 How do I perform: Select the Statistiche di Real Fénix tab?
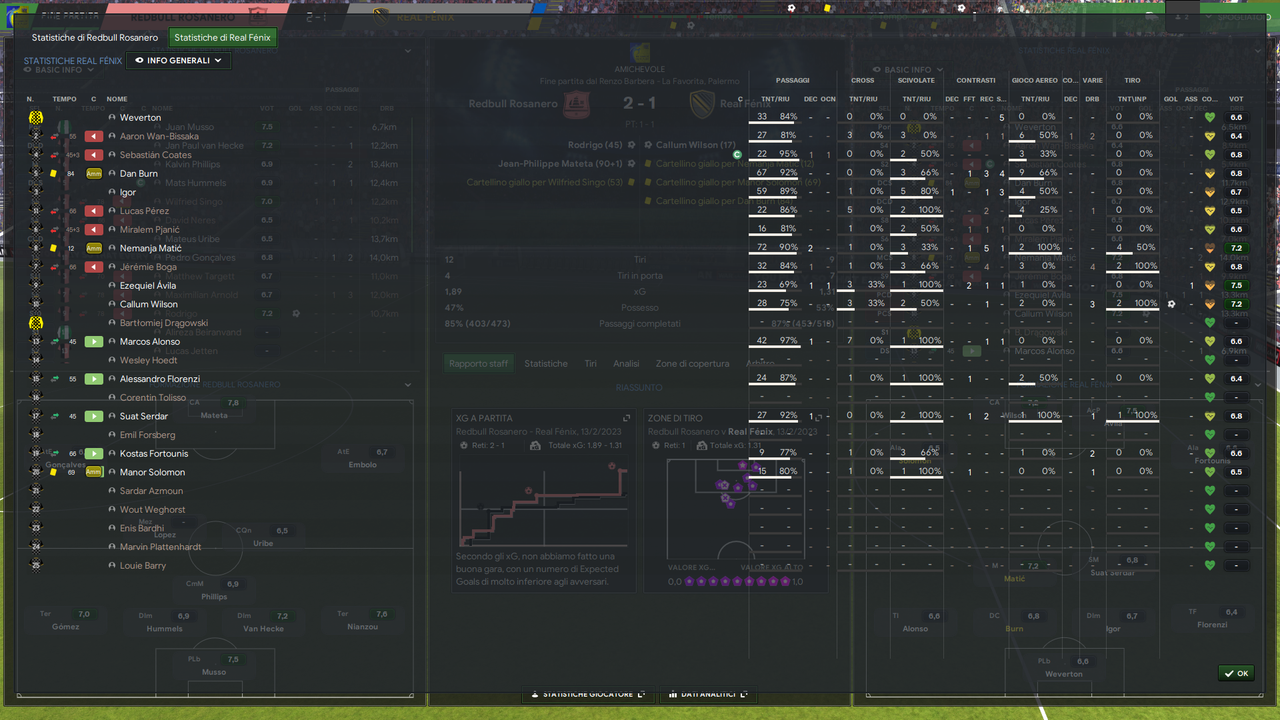(222, 38)
